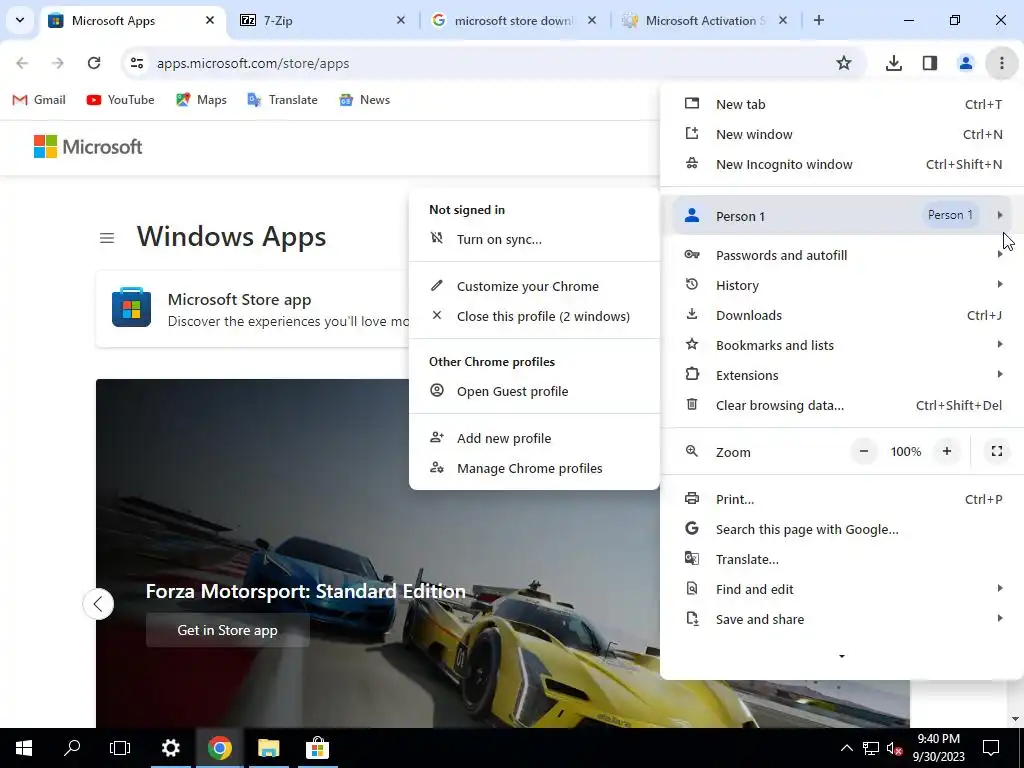Expand the Person 1 submenu arrow
Viewport: 1024px width, 768px height.
click(1000, 216)
